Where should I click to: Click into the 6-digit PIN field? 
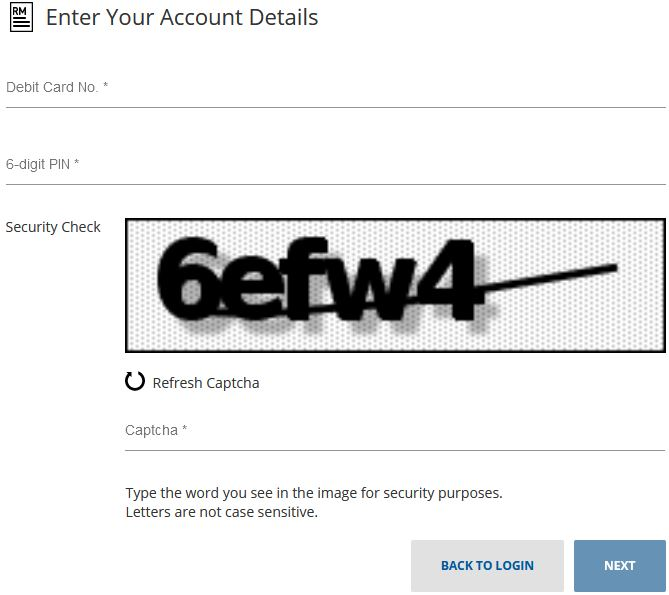coord(335,165)
